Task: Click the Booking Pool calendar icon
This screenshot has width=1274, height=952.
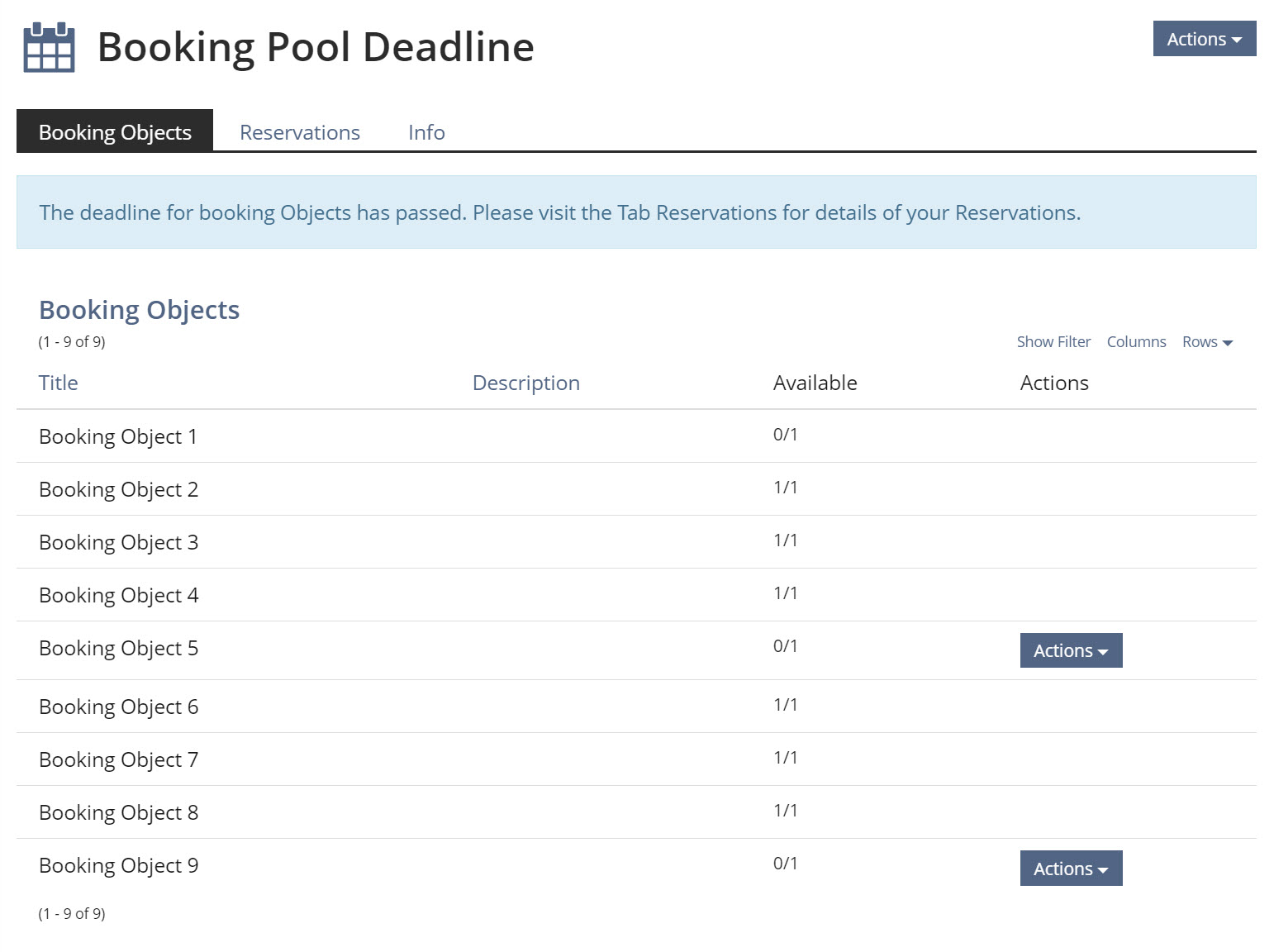Action: point(49,48)
